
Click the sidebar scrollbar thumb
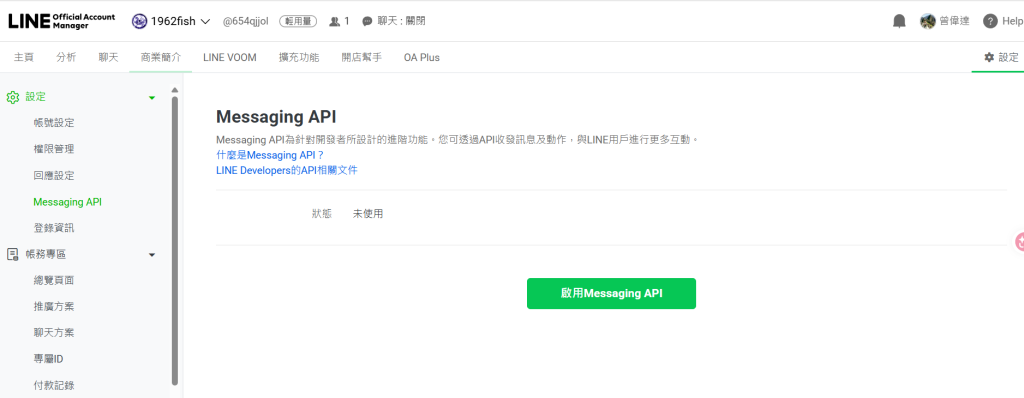(174, 240)
